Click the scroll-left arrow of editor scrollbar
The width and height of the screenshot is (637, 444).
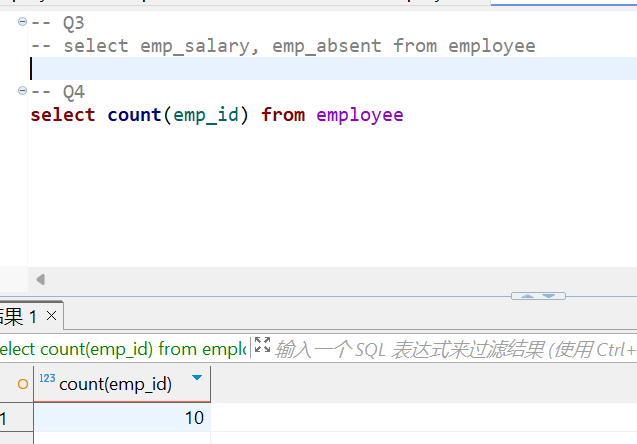[x=41, y=279]
